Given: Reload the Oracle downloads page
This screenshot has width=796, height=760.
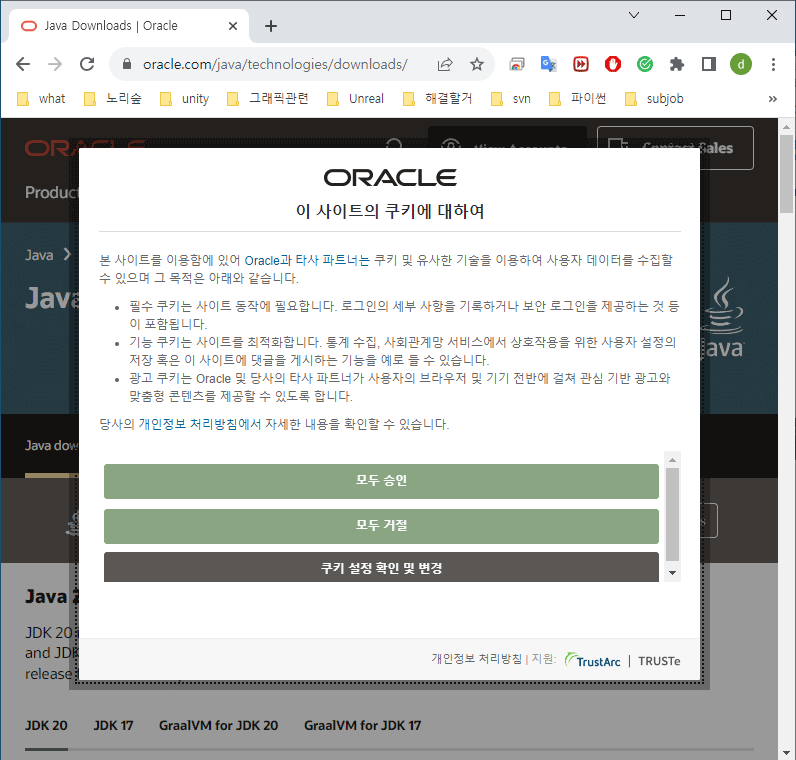Looking at the screenshot, I should point(87,64).
